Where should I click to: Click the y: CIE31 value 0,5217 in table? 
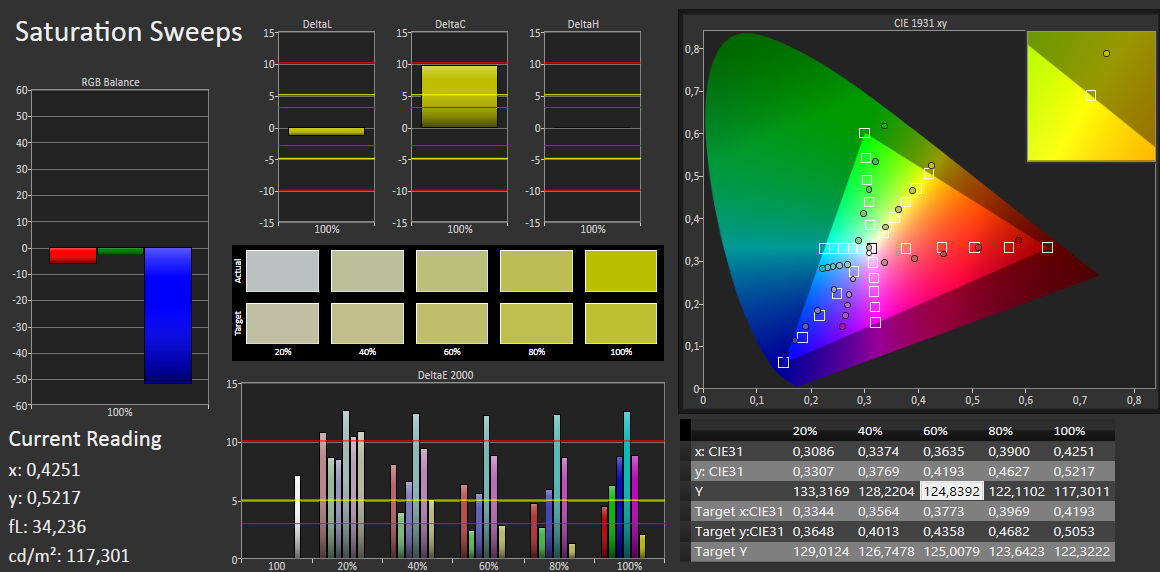[x=1074, y=471]
